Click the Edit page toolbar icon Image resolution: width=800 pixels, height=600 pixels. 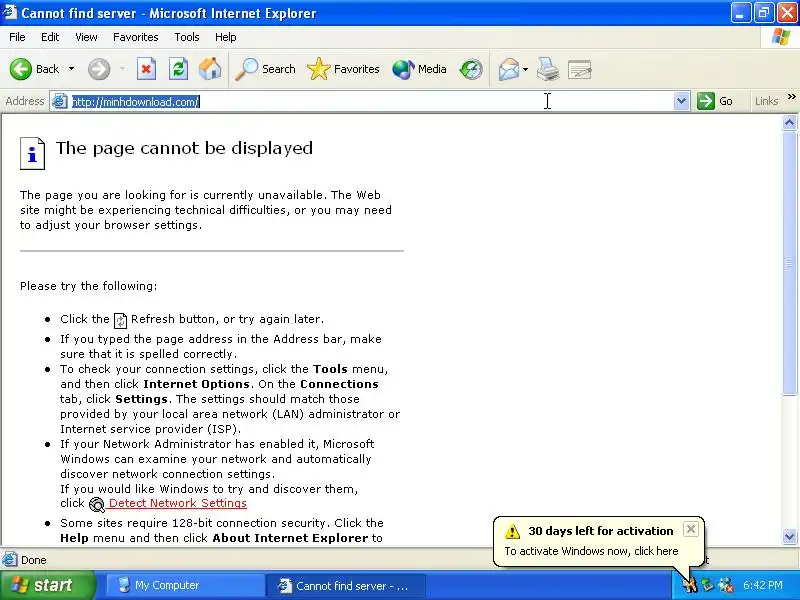click(x=580, y=69)
